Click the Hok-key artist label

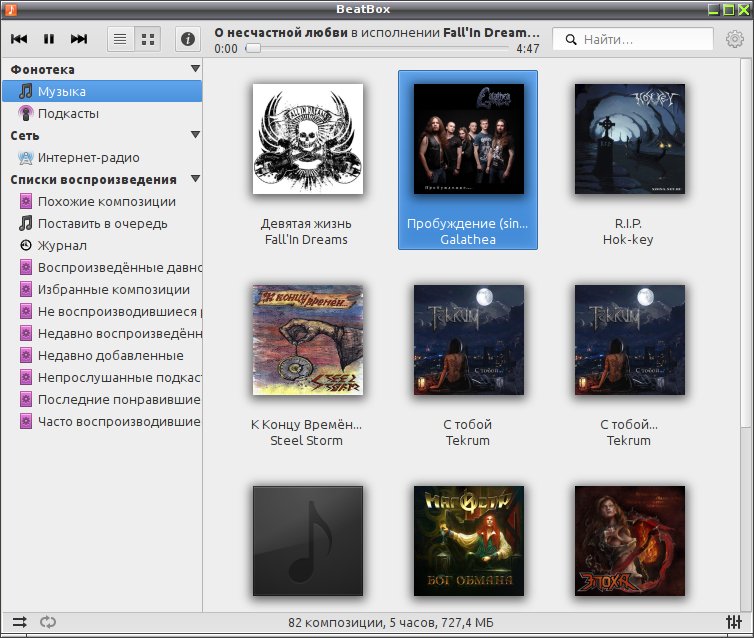tap(628, 239)
